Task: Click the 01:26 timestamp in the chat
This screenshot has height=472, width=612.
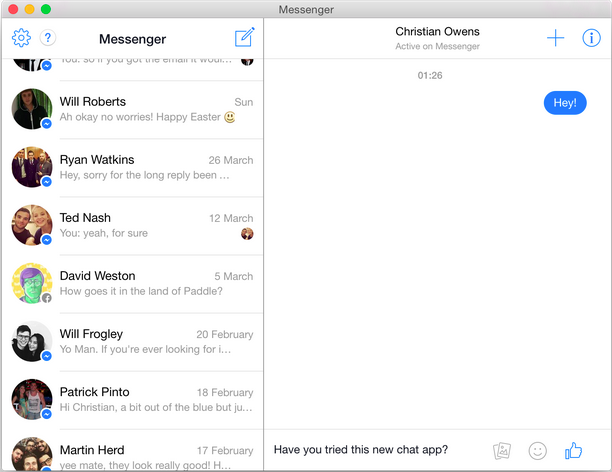Action: pos(430,76)
